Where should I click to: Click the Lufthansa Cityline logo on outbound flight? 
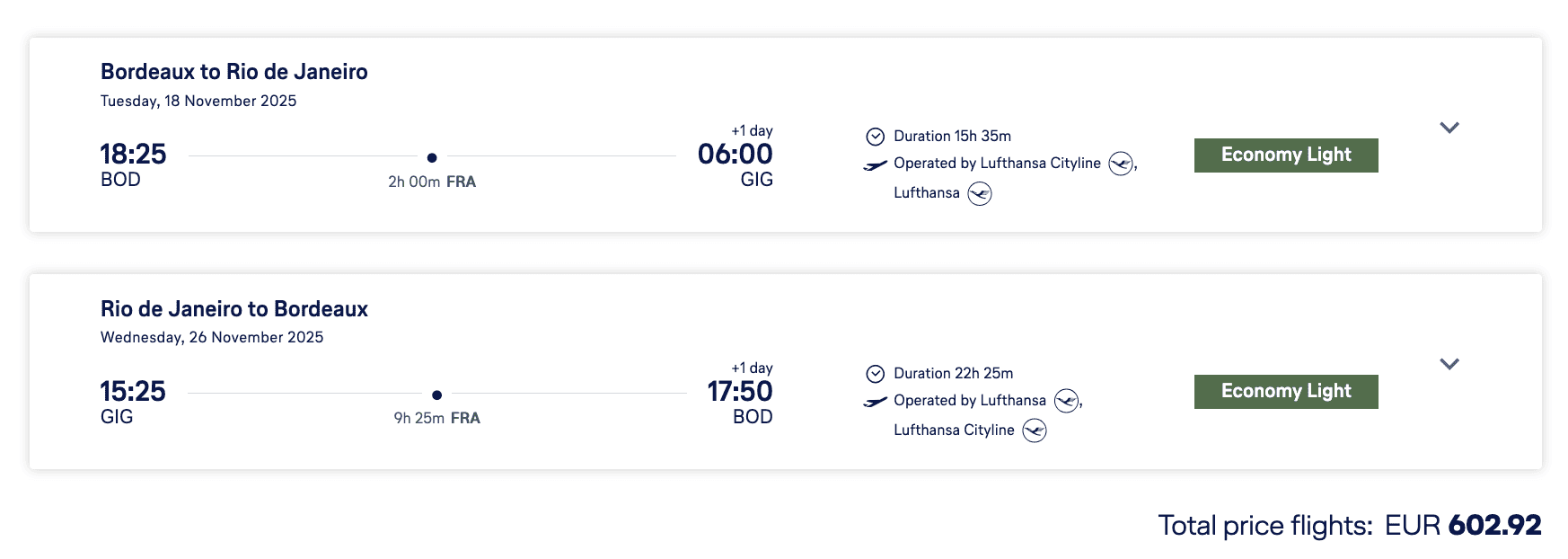[1120, 164]
